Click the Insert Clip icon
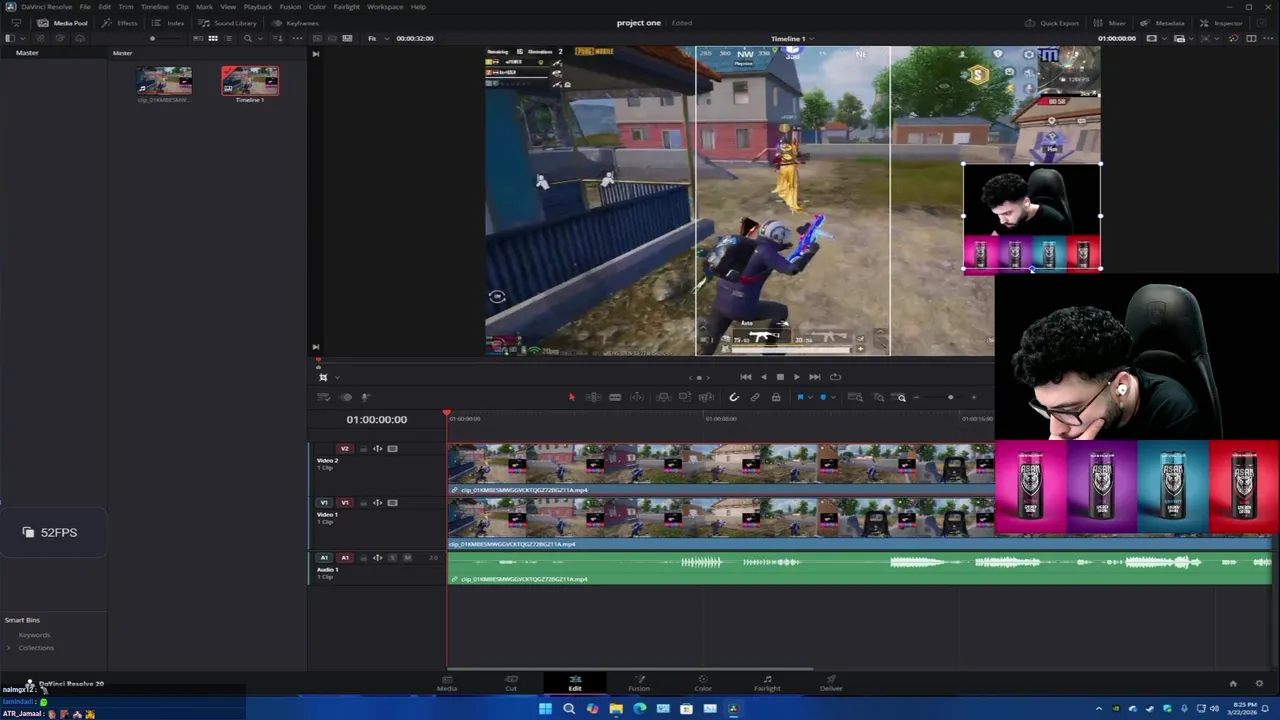 pyautogui.click(x=664, y=397)
